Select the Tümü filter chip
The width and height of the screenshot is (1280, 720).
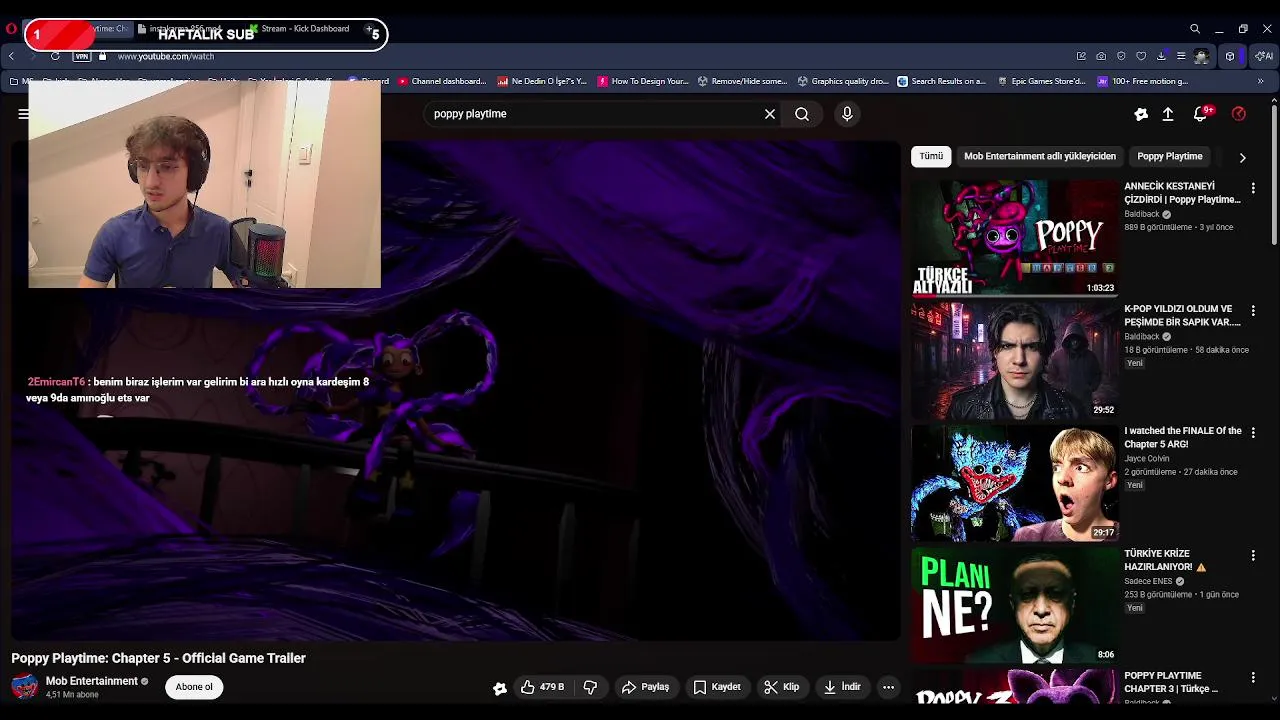pyautogui.click(x=931, y=156)
